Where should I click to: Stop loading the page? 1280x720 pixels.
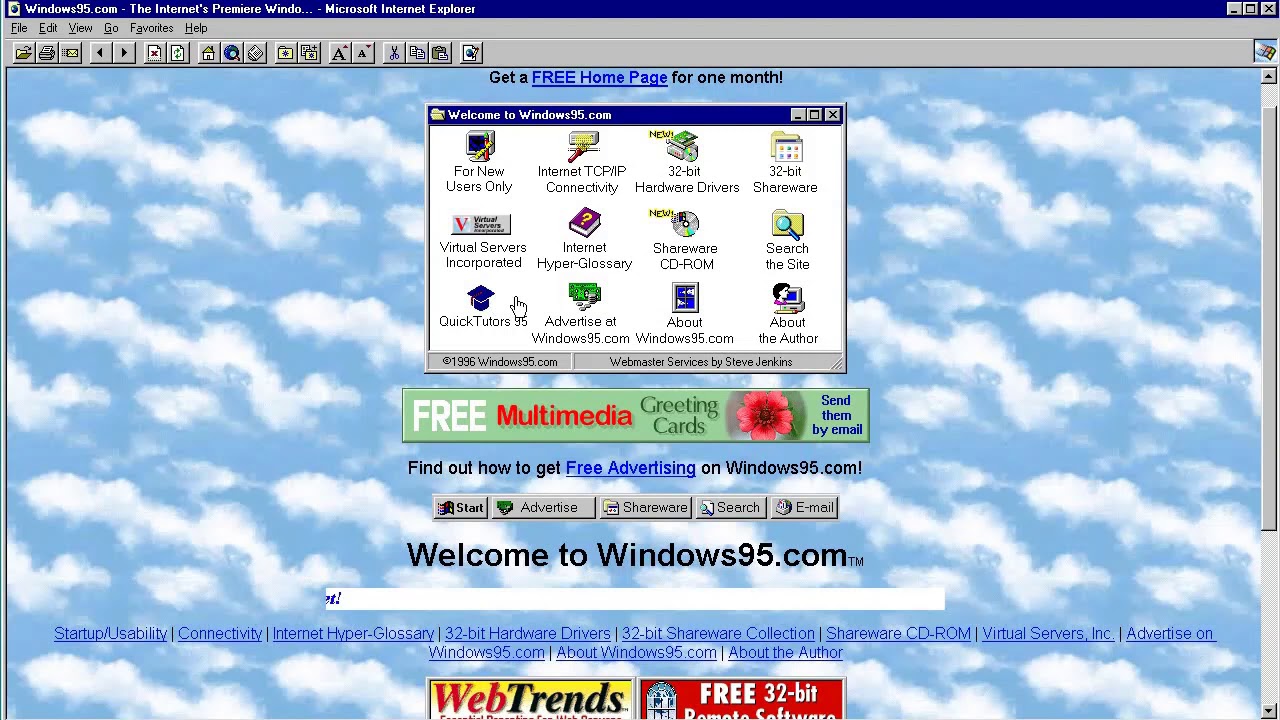point(154,53)
